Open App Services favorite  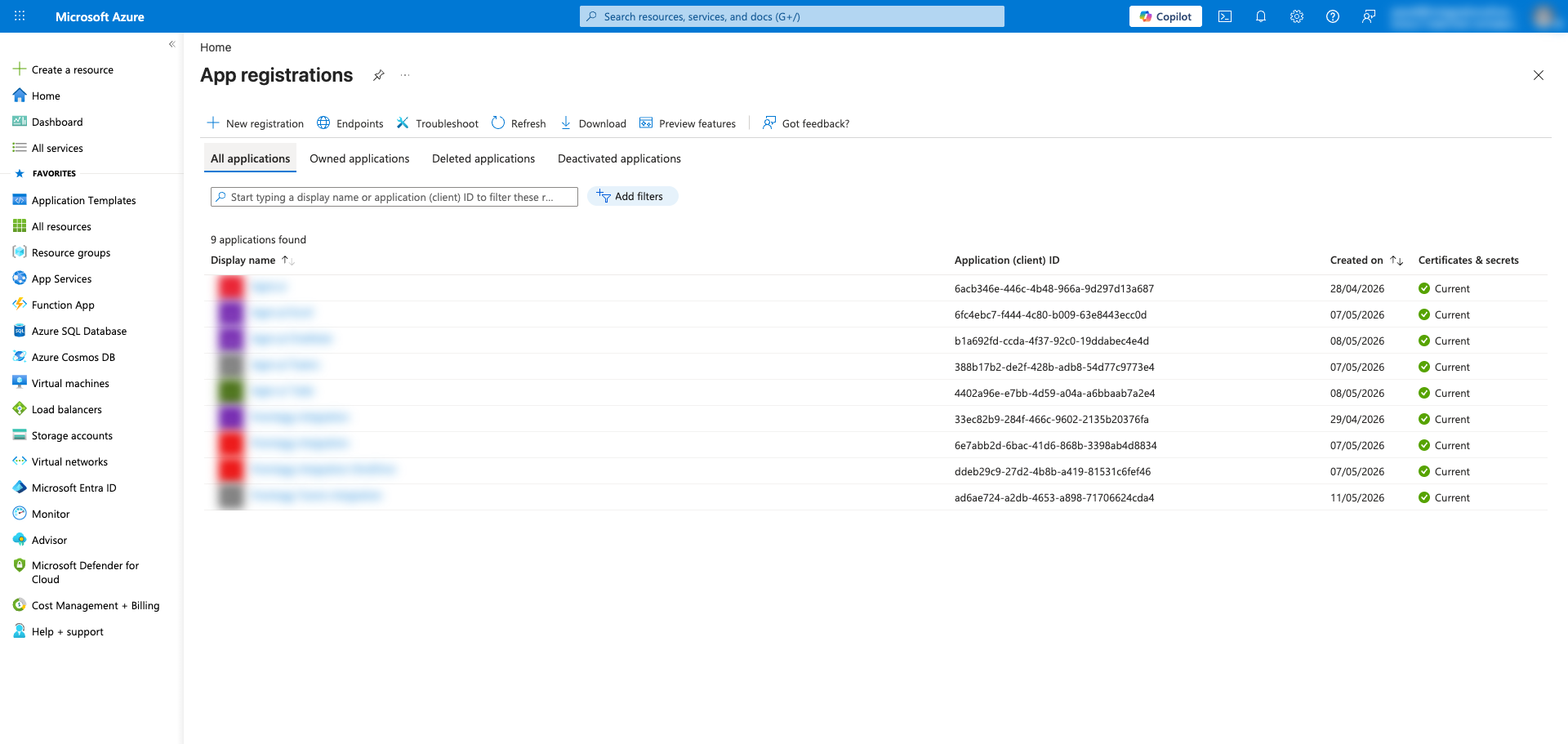pyautogui.click(x=61, y=278)
